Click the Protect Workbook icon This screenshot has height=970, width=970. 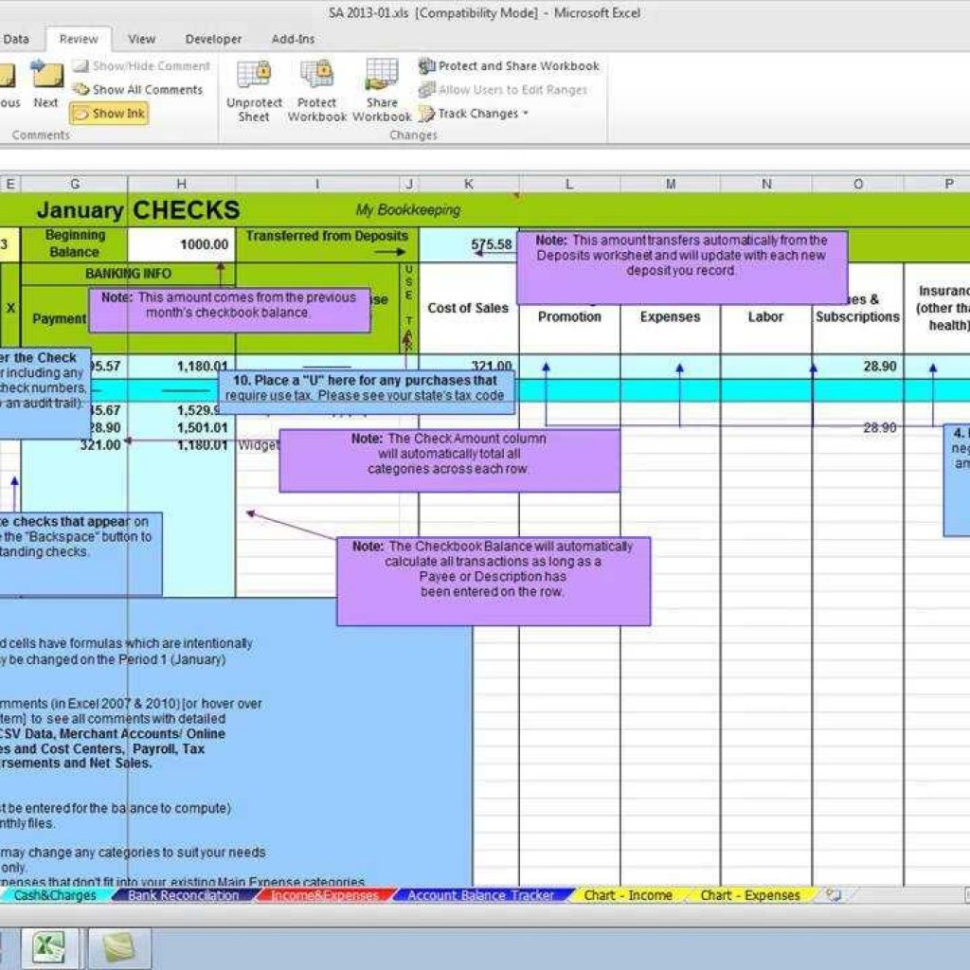[x=317, y=88]
